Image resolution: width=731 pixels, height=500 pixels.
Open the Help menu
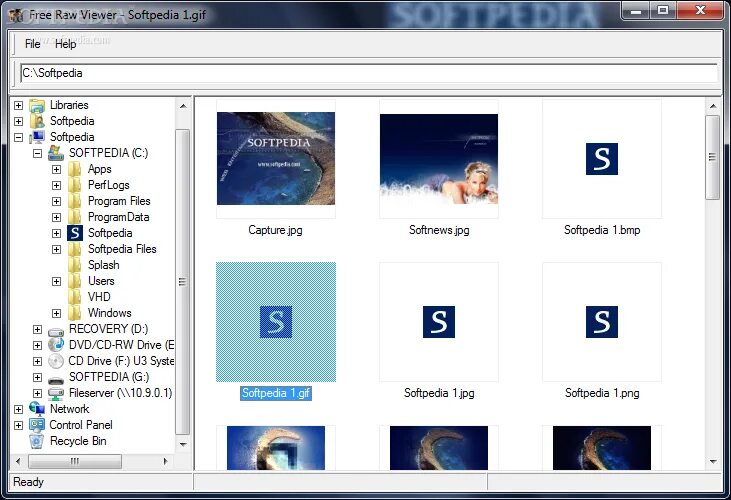tap(65, 44)
